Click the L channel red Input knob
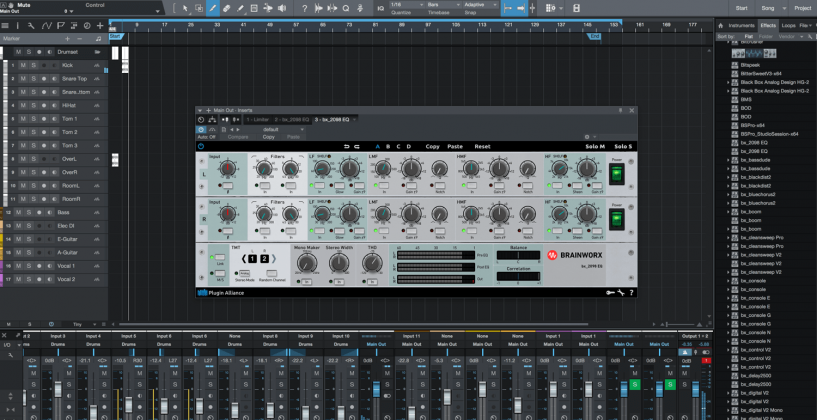The width and height of the screenshot is (817, 420). click(227, 168)
